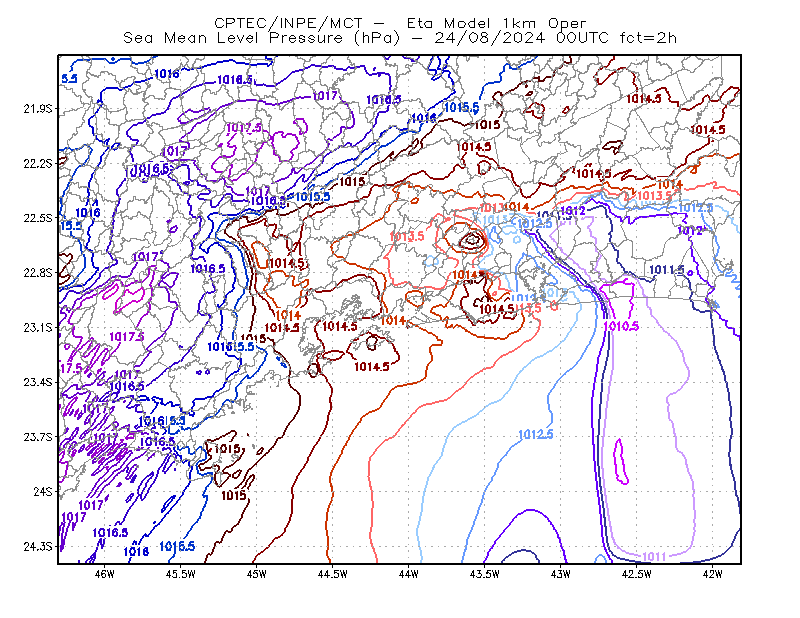Click the 21.9S latitude axis label
Viewport: 800px width, 618px height.
point(37,109)
